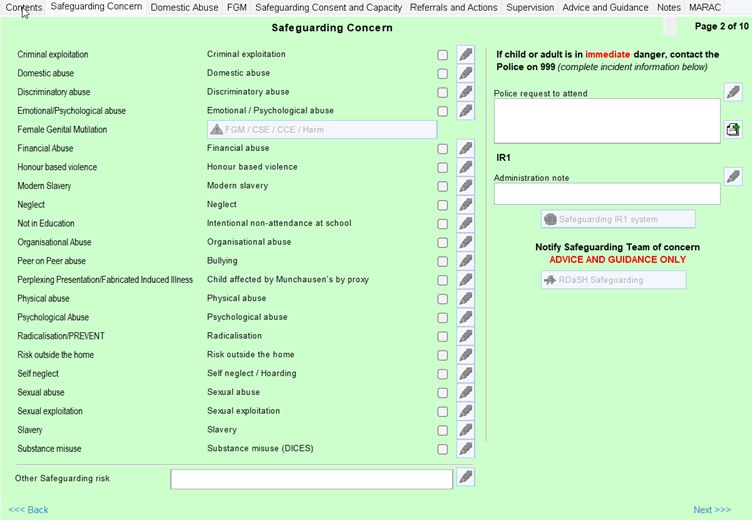
Task: Tick the Physical abuse checkbox
Action: pos(443,299)
